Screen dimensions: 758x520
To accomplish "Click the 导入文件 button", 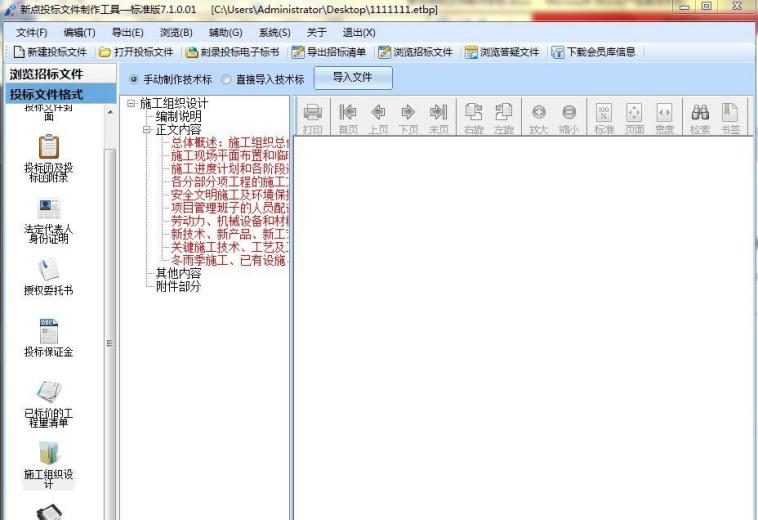I will click(x=353, y=78).
